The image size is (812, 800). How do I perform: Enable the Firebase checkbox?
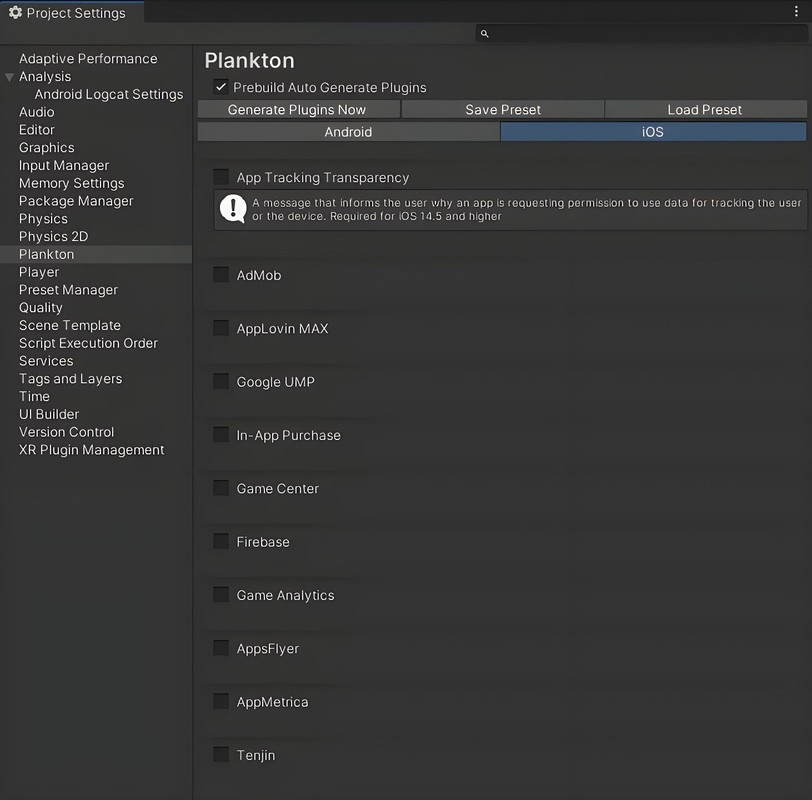coord(221,542)
